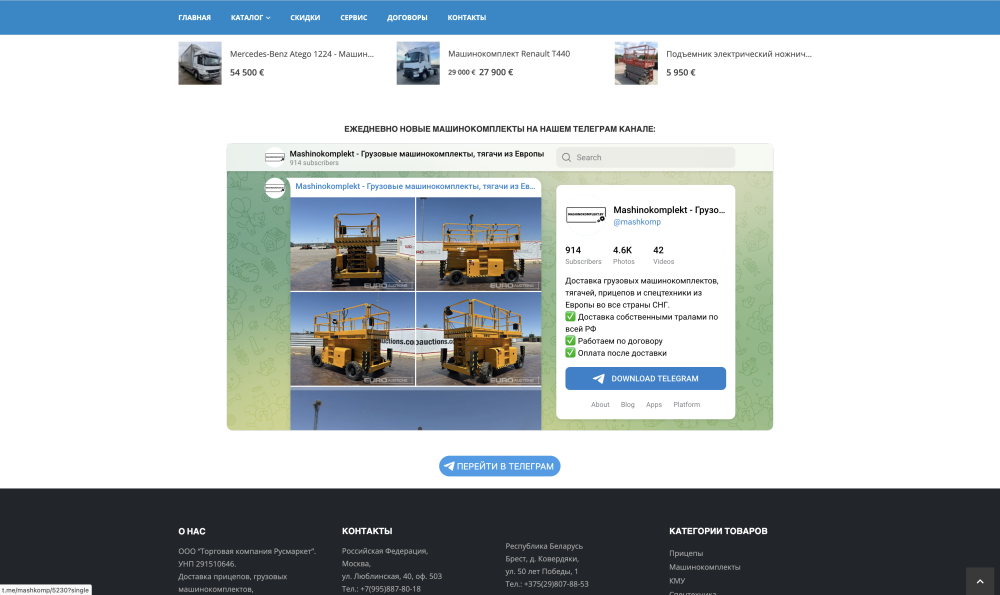The width and height of the screenshot is (1000, 595).
Task: Expand the Каталог dropdown menu
Action: (x=250, y=18)
